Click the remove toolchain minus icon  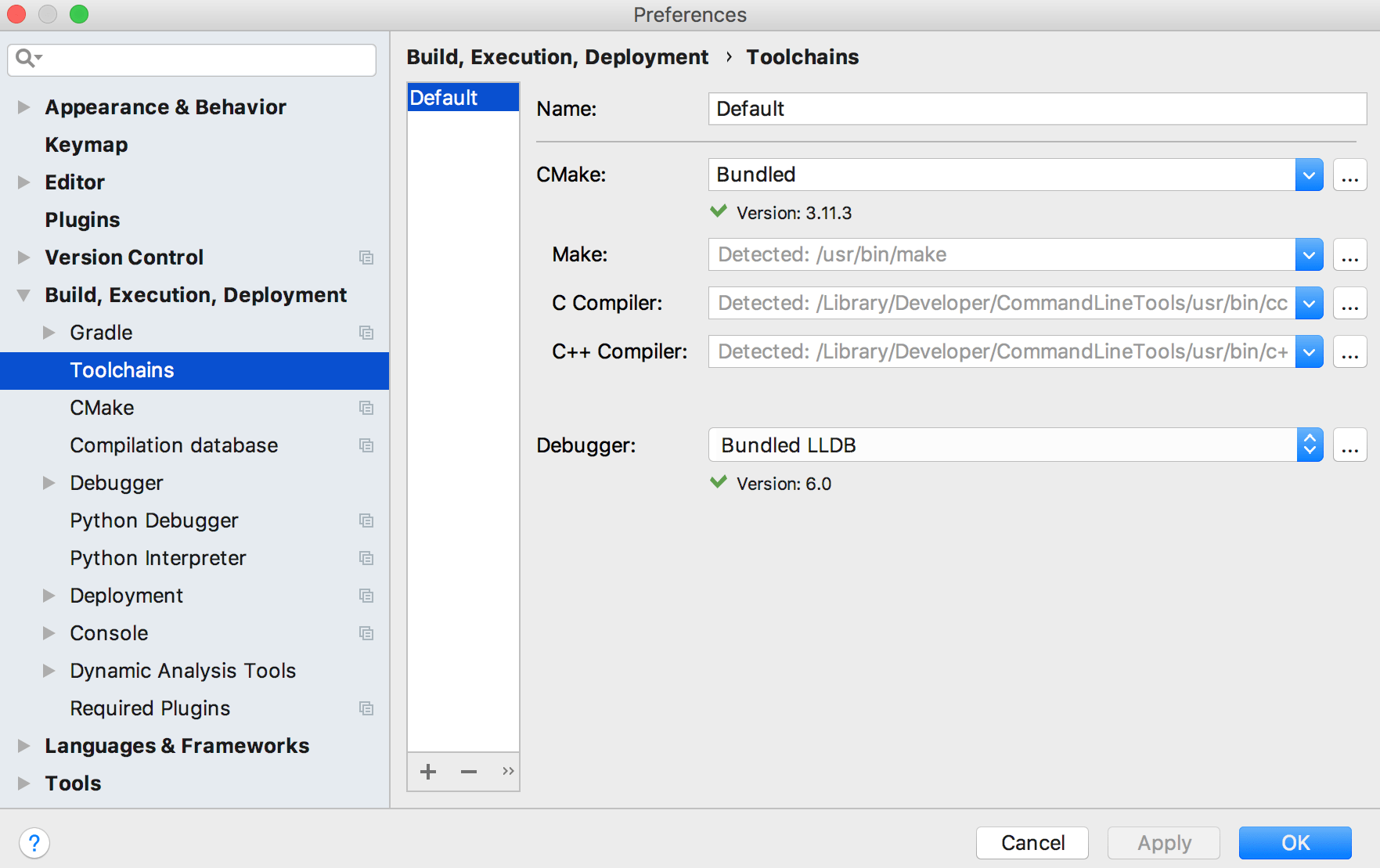pos(469,772)
